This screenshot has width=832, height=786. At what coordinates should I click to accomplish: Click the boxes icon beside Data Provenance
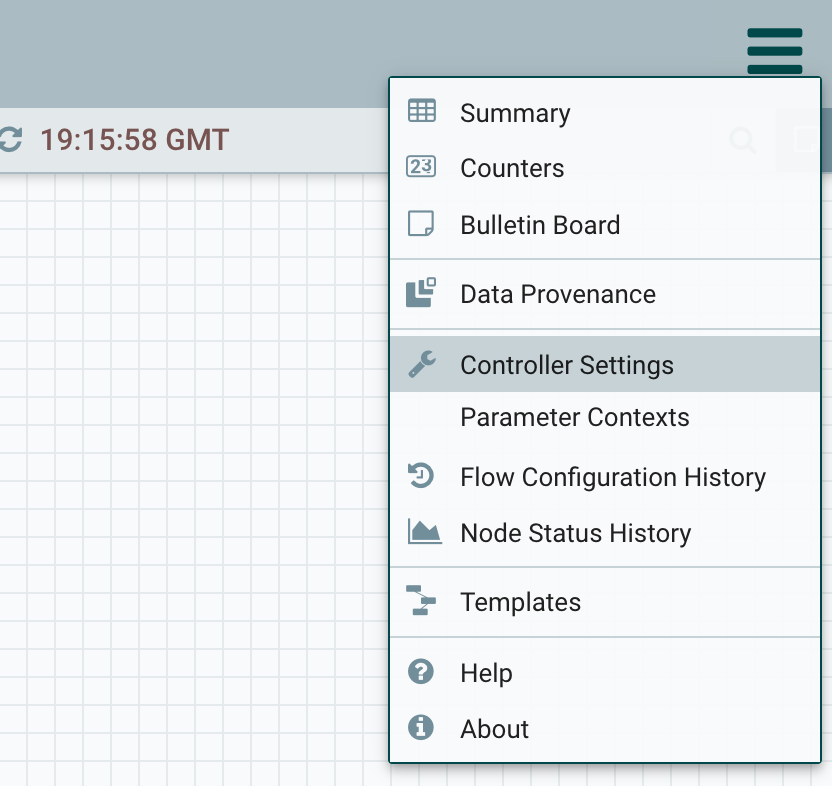(x=422, y=293)
